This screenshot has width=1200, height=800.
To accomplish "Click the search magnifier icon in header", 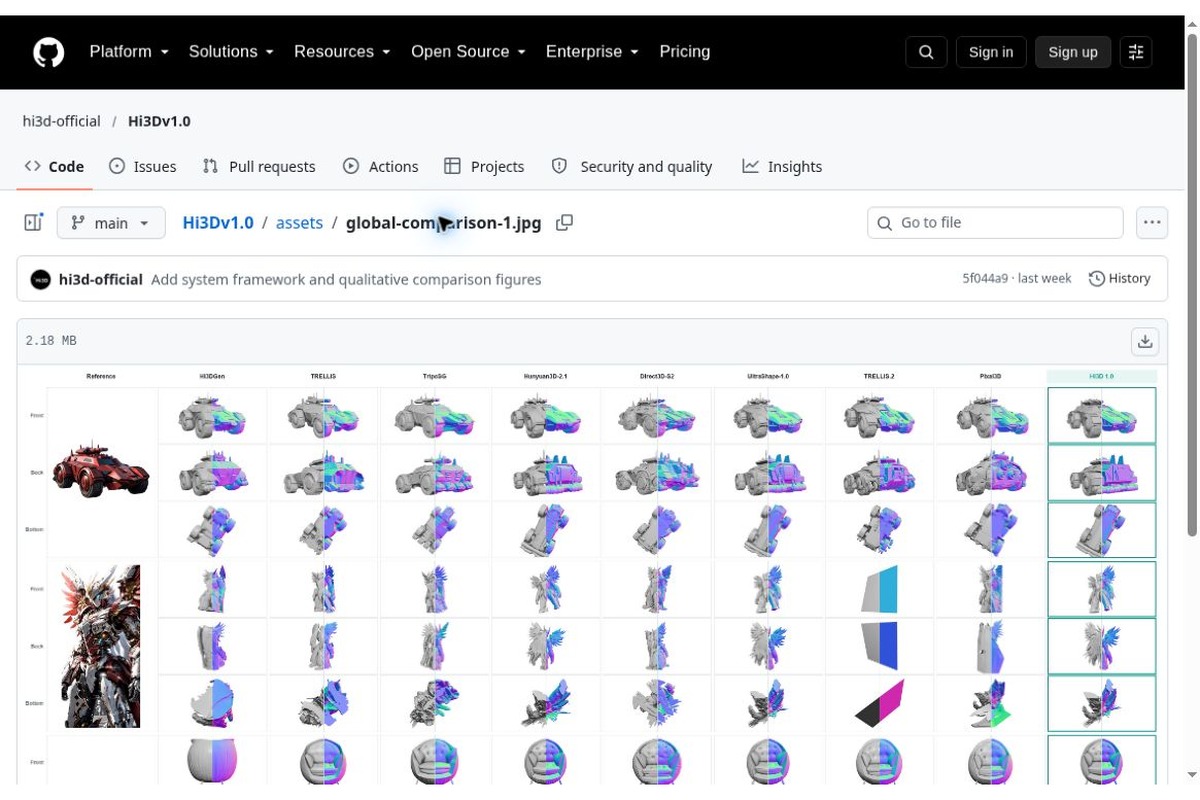I will (926, 52).
